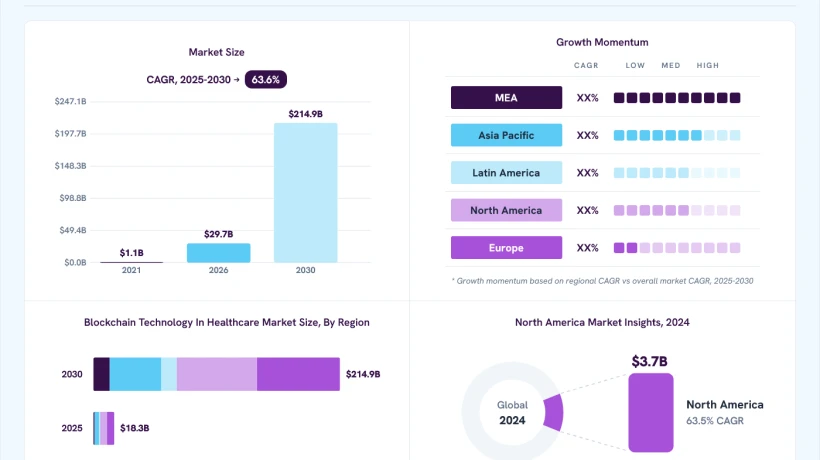Click the purple Europe segment in 2030 bar
The image size is (820, 460).
click(x=298, y=374)
